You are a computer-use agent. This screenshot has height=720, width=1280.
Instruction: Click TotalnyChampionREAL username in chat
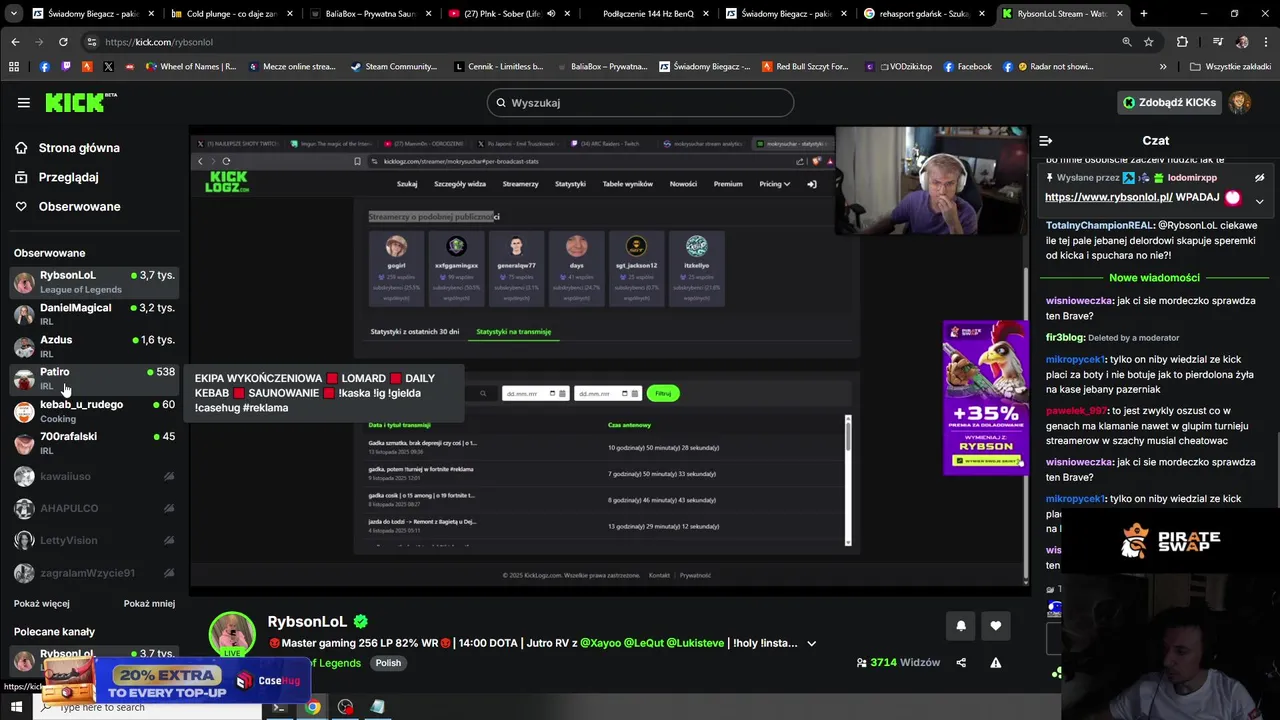pos(1099,226)
